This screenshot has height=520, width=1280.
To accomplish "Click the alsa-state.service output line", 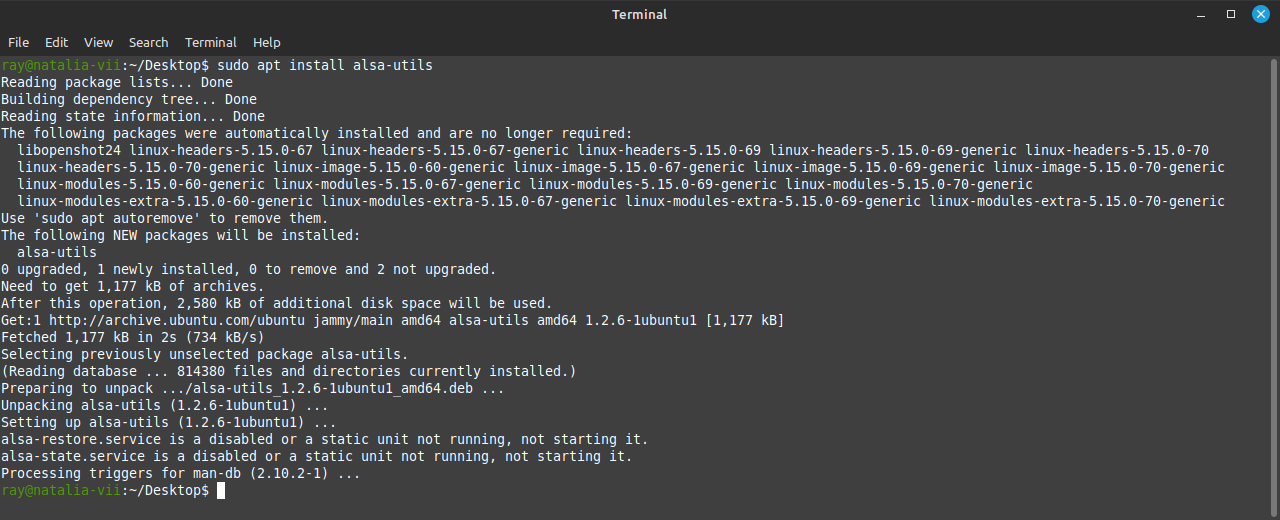I will click(316, 456).
